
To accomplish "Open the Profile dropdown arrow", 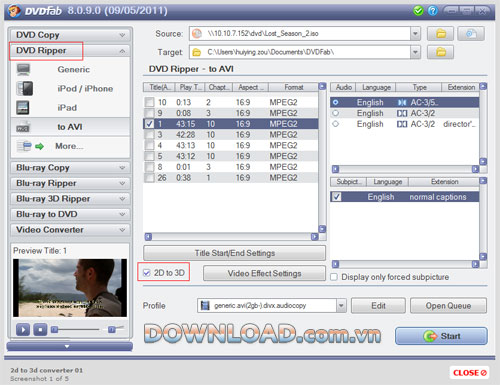I will [x=341, y=306].
